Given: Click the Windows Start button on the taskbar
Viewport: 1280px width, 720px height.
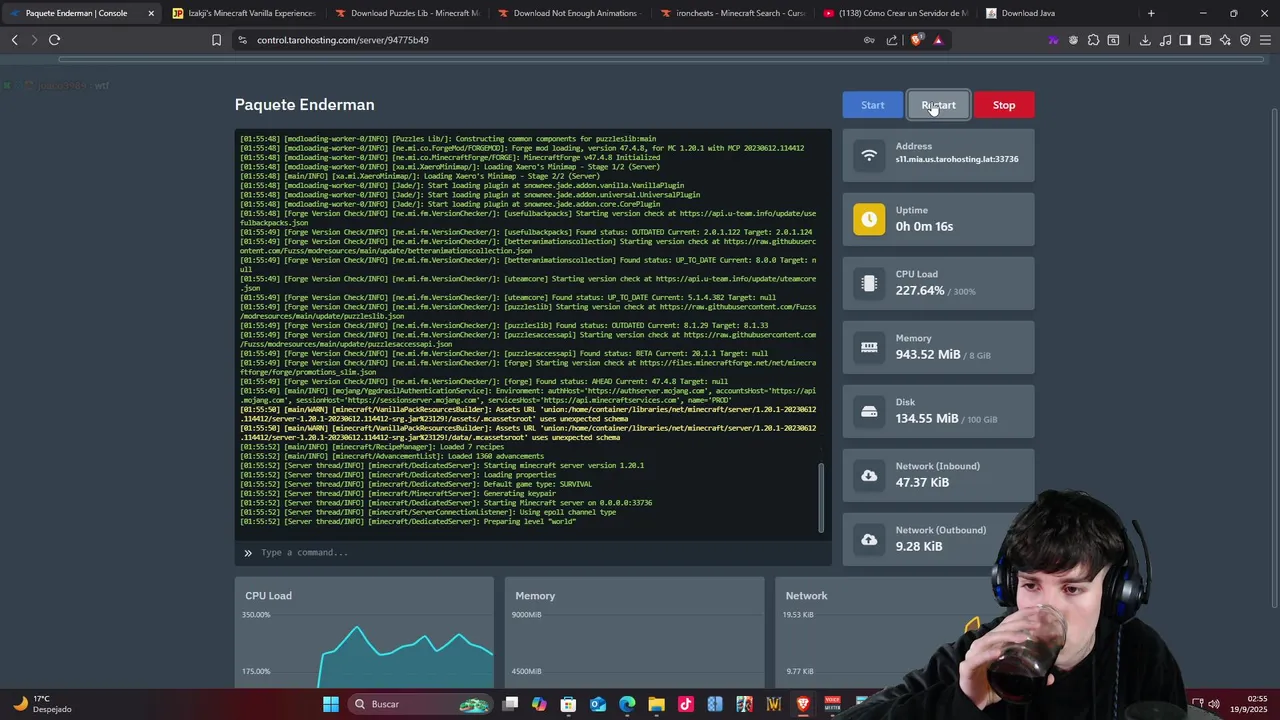Looking at the screenshot, I should [330, 704].
